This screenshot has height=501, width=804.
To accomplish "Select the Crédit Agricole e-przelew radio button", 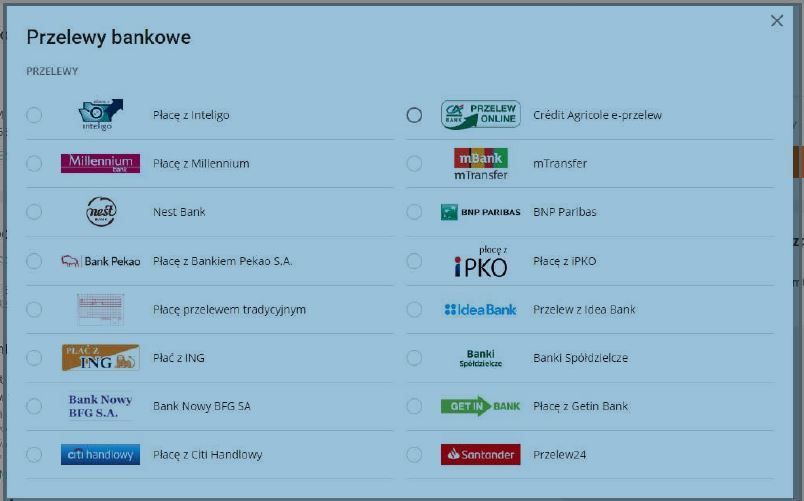I will pos(414,115).
